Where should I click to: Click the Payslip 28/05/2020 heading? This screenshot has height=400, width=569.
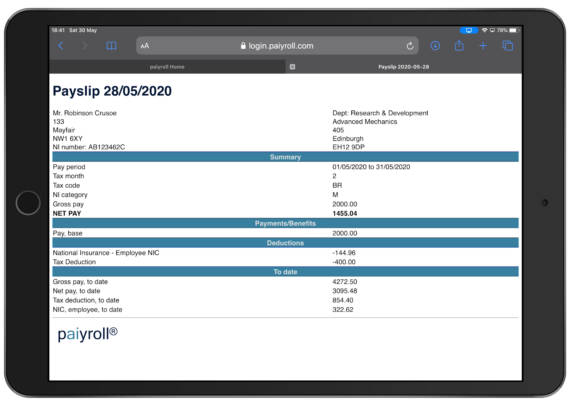click(x=112, y=91)
